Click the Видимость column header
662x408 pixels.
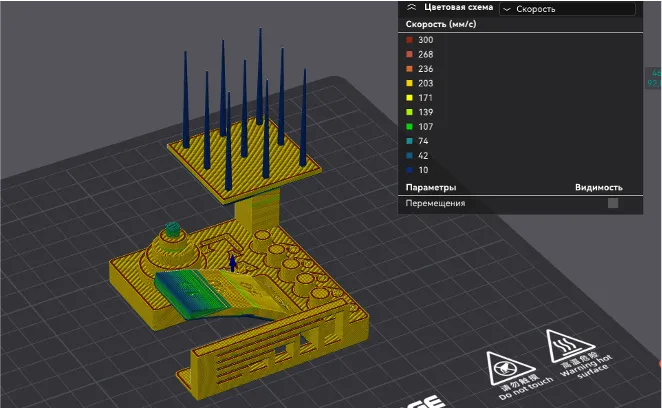pos(598,187)
